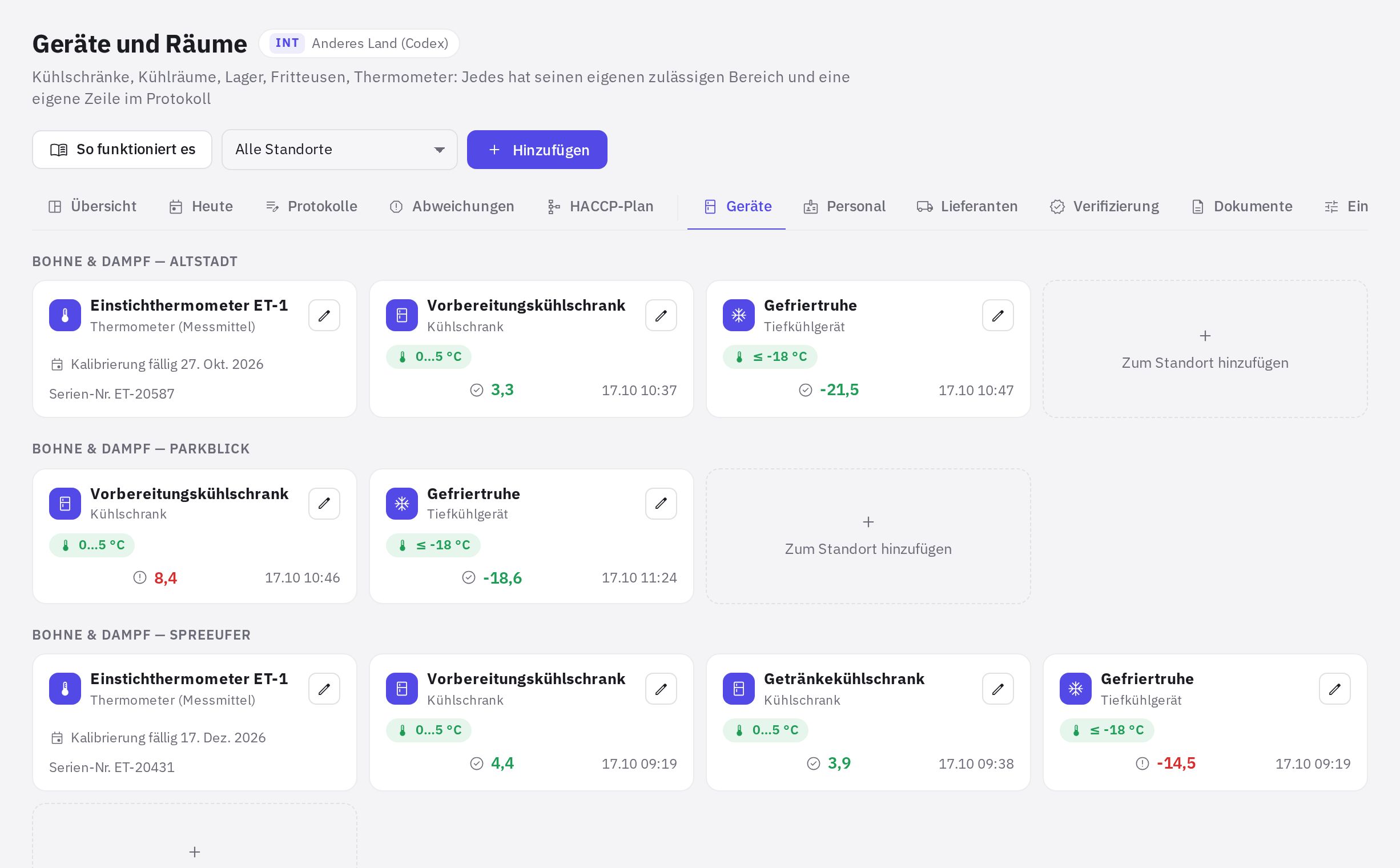Click Kalibrierung fällig 27. Okt. 2026 text
The width and height of the screenshot is (1400, 868).
coord(167,364)
